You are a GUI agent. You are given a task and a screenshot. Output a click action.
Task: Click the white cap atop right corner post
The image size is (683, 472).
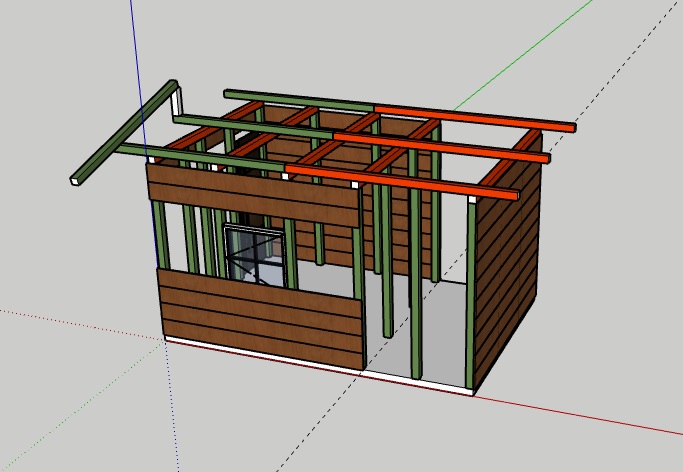tap(471, 204)
